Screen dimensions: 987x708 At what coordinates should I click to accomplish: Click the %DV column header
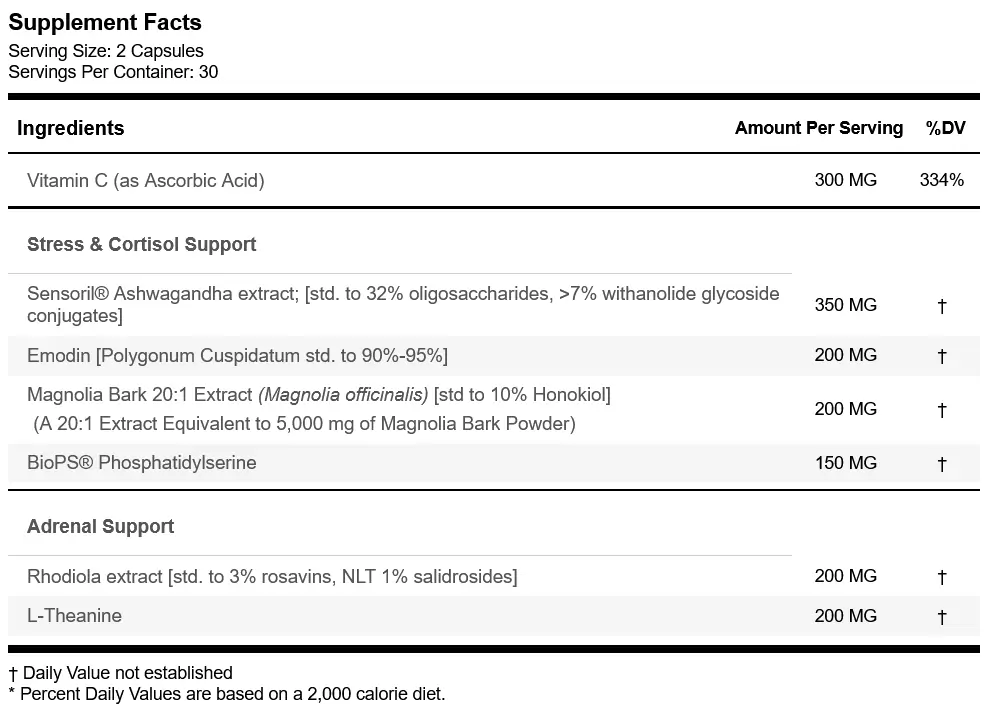[x=945, y=128]
